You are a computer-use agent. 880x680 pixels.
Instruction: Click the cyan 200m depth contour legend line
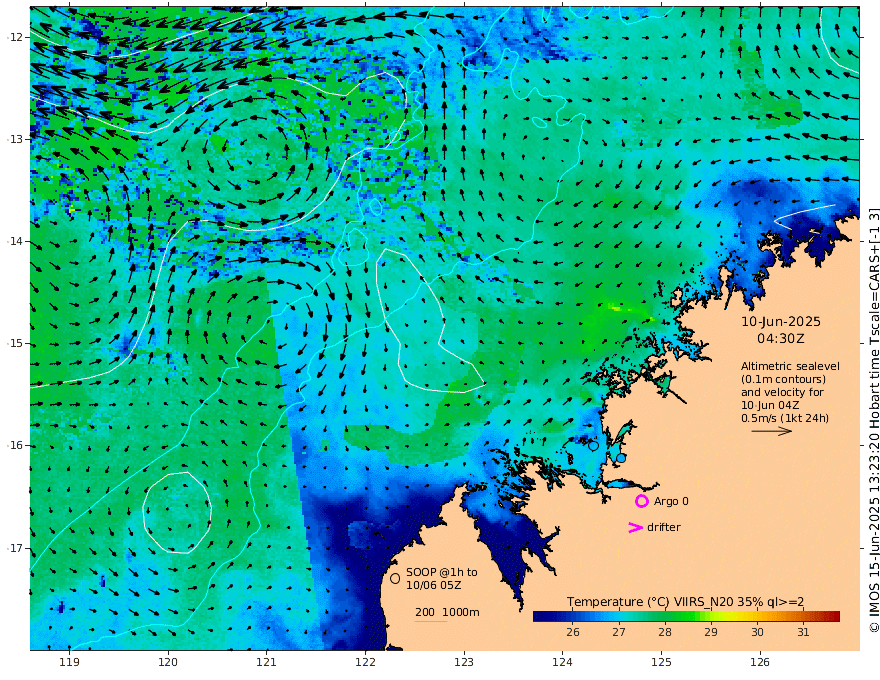pos(431,621)
